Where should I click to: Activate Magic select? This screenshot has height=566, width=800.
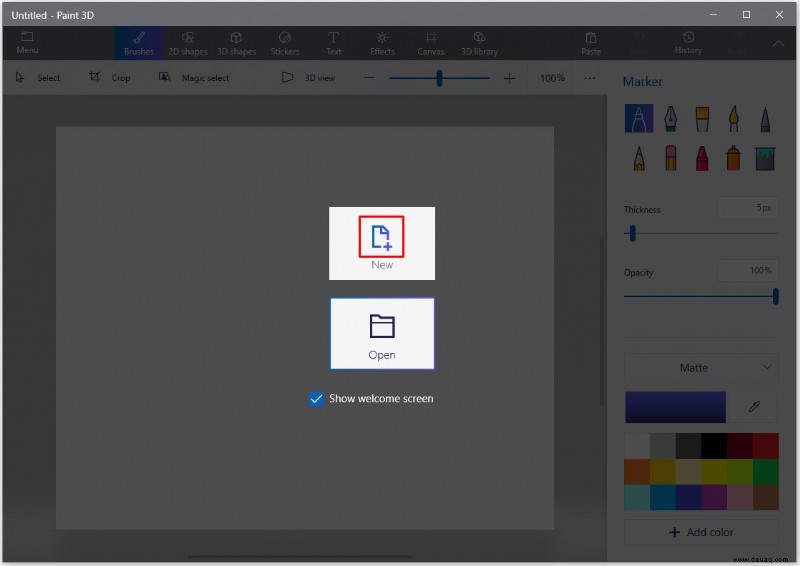click(194, 78)
